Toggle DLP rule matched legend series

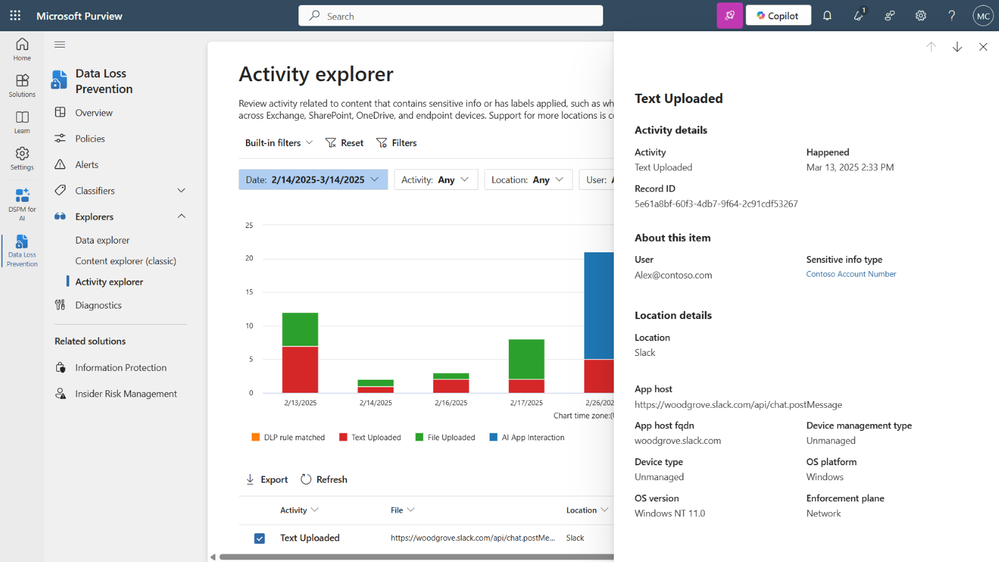(x=288, y=437)
